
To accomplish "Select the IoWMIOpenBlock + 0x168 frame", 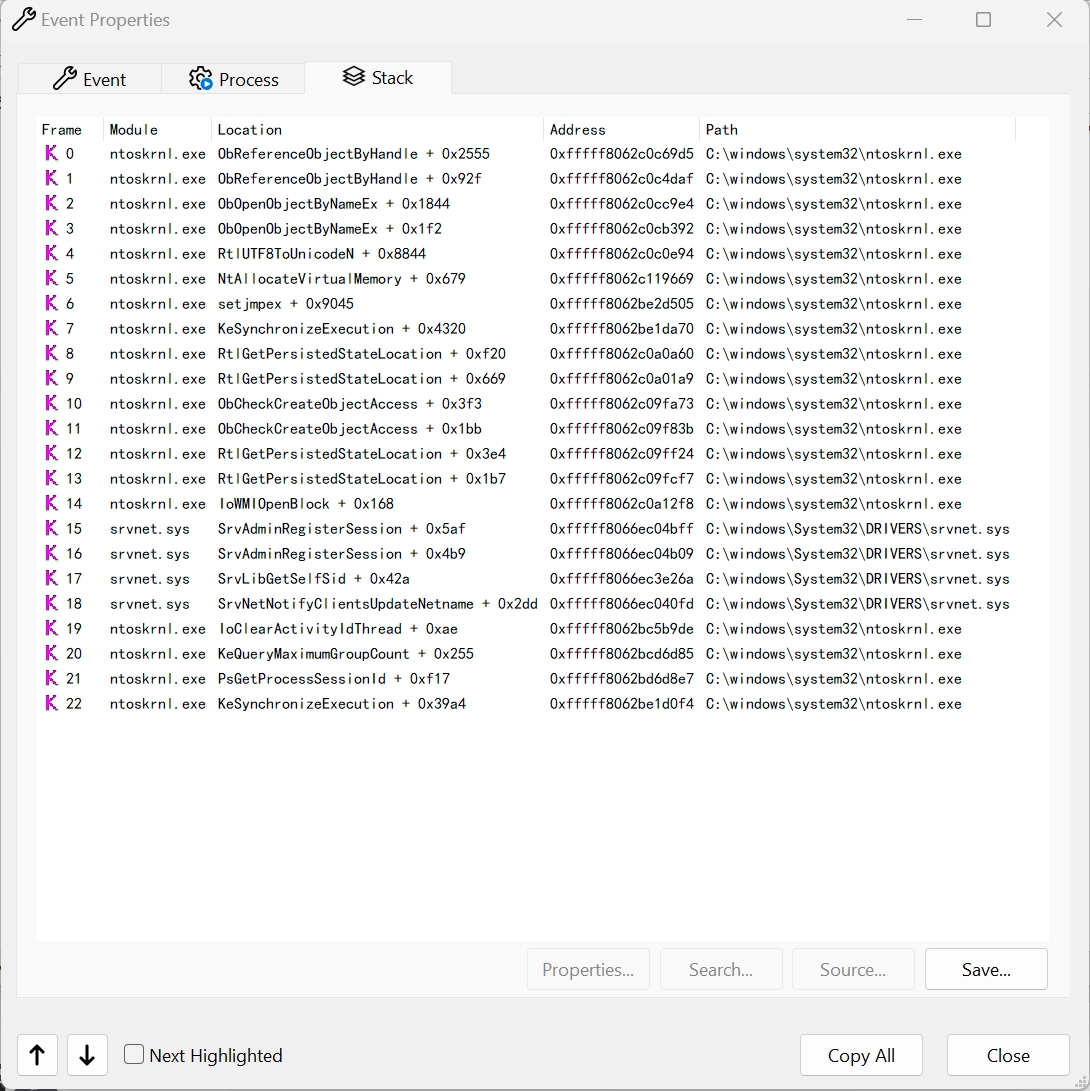I will [x=305, y=504].
